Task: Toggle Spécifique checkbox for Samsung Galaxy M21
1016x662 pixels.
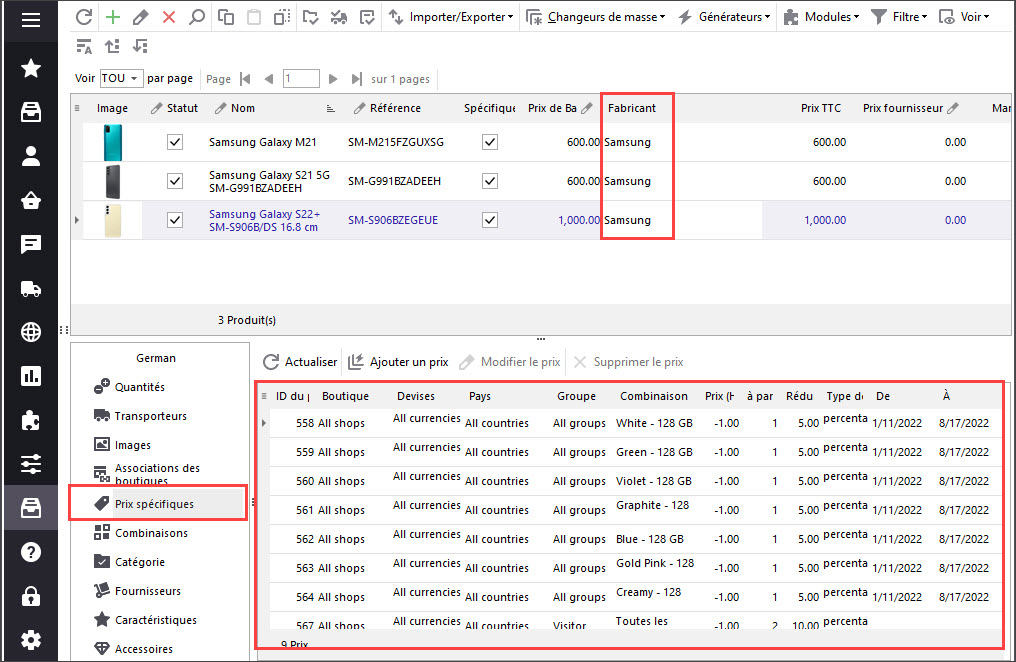Action: (490, 142)
